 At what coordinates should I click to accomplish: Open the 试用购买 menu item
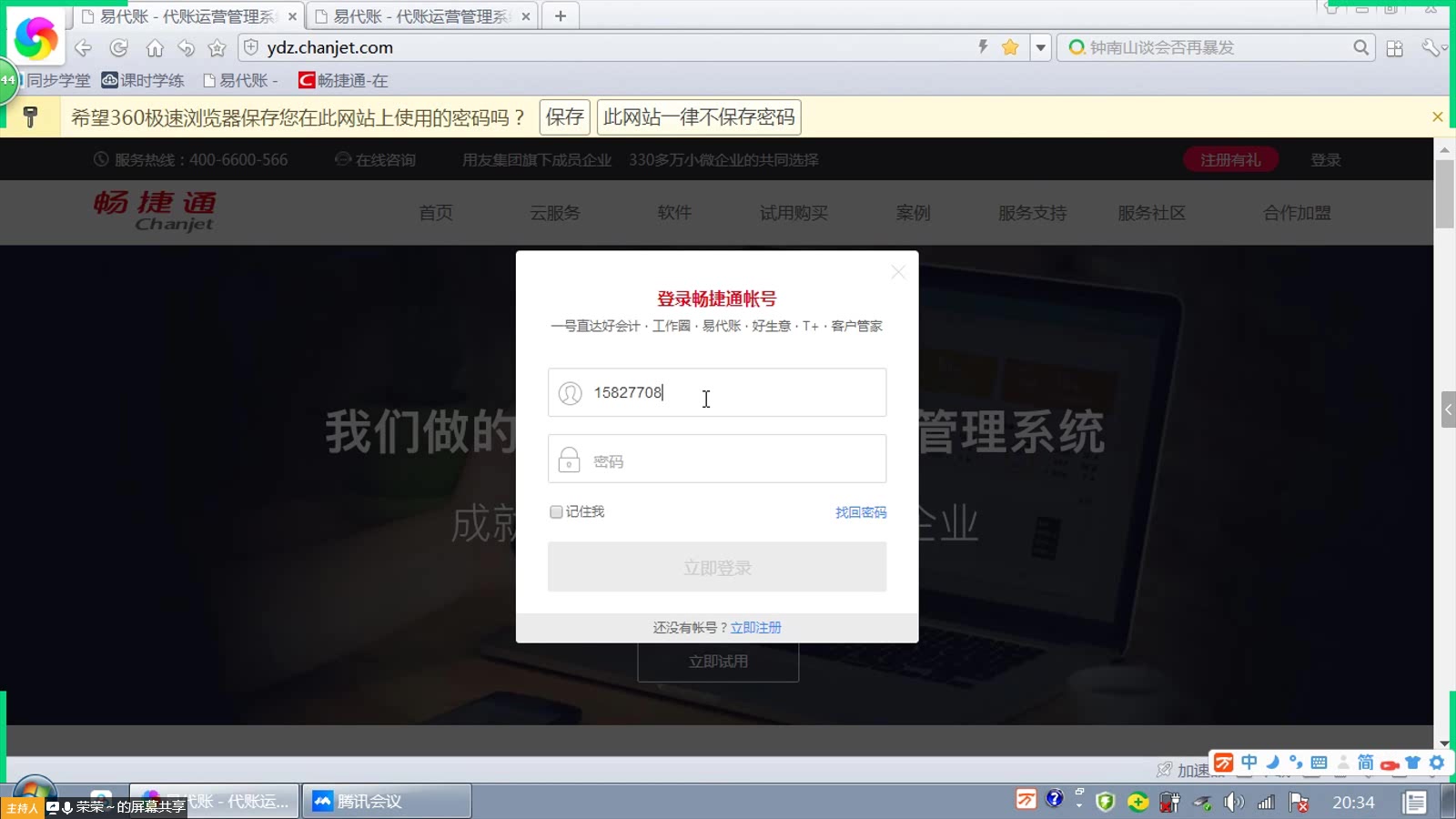[x=794, y=213]
